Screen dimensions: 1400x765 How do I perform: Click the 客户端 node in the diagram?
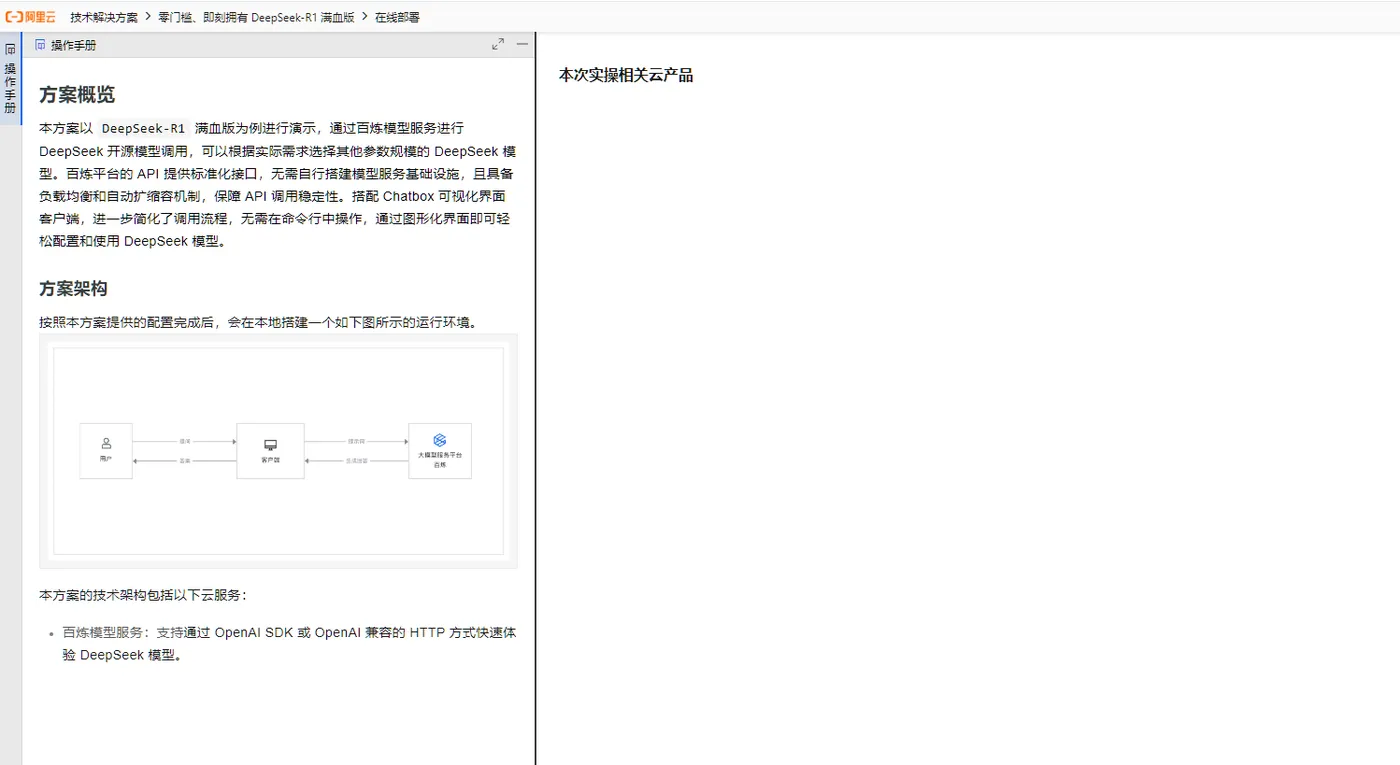270,451
